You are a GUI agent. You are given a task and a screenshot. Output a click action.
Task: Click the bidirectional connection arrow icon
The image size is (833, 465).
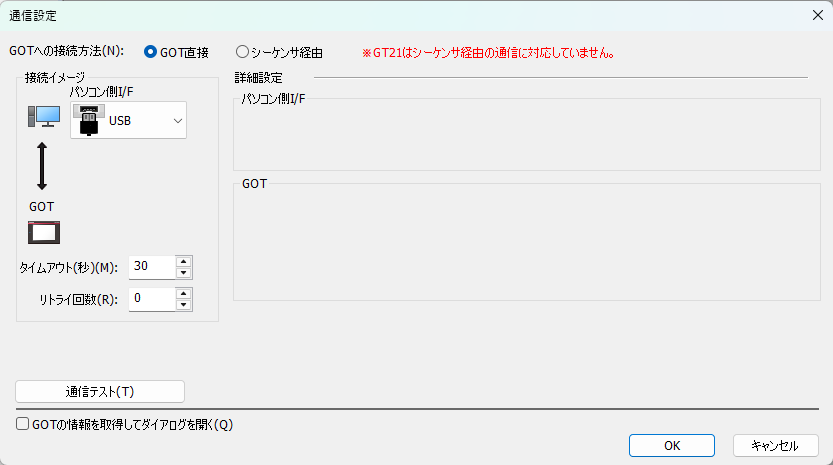click(x=42, y=167)
